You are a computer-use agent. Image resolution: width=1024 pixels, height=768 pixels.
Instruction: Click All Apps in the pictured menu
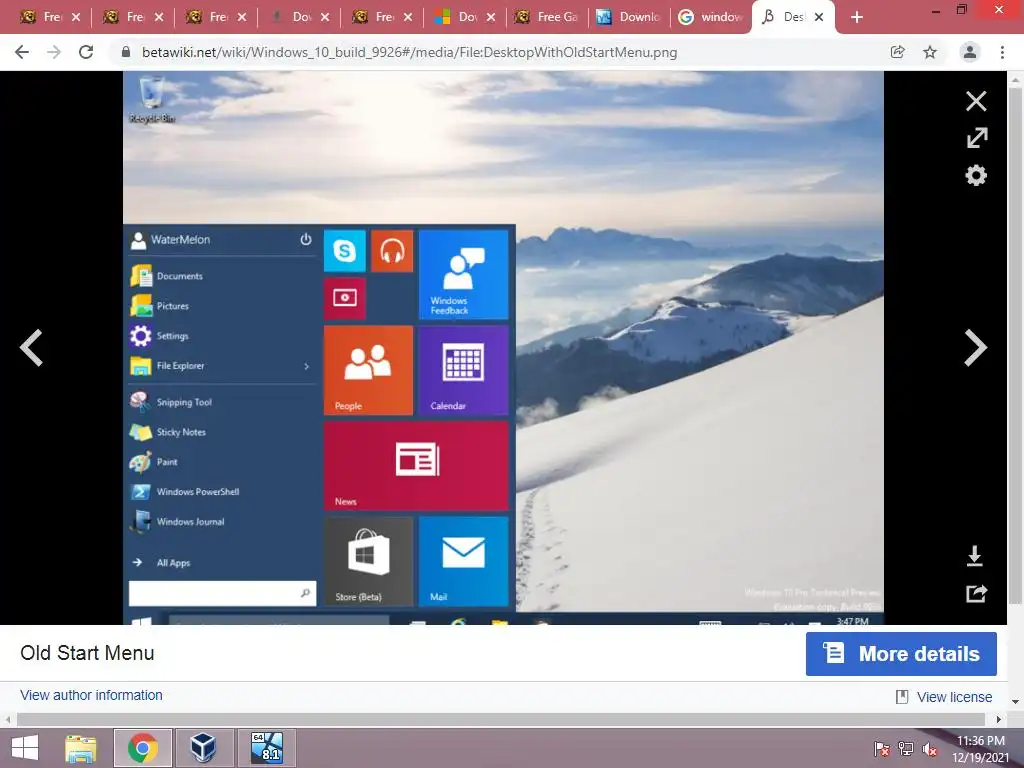point(173,562)
